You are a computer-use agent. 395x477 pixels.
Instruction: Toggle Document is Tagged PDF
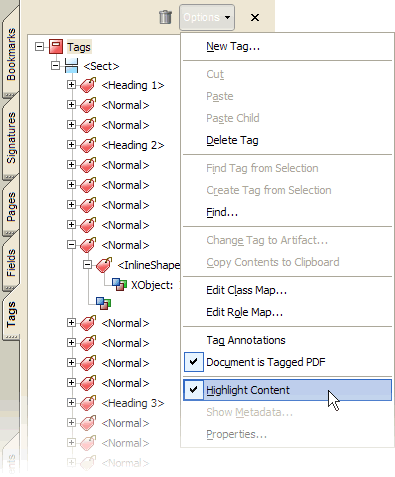tap(287, 362)
